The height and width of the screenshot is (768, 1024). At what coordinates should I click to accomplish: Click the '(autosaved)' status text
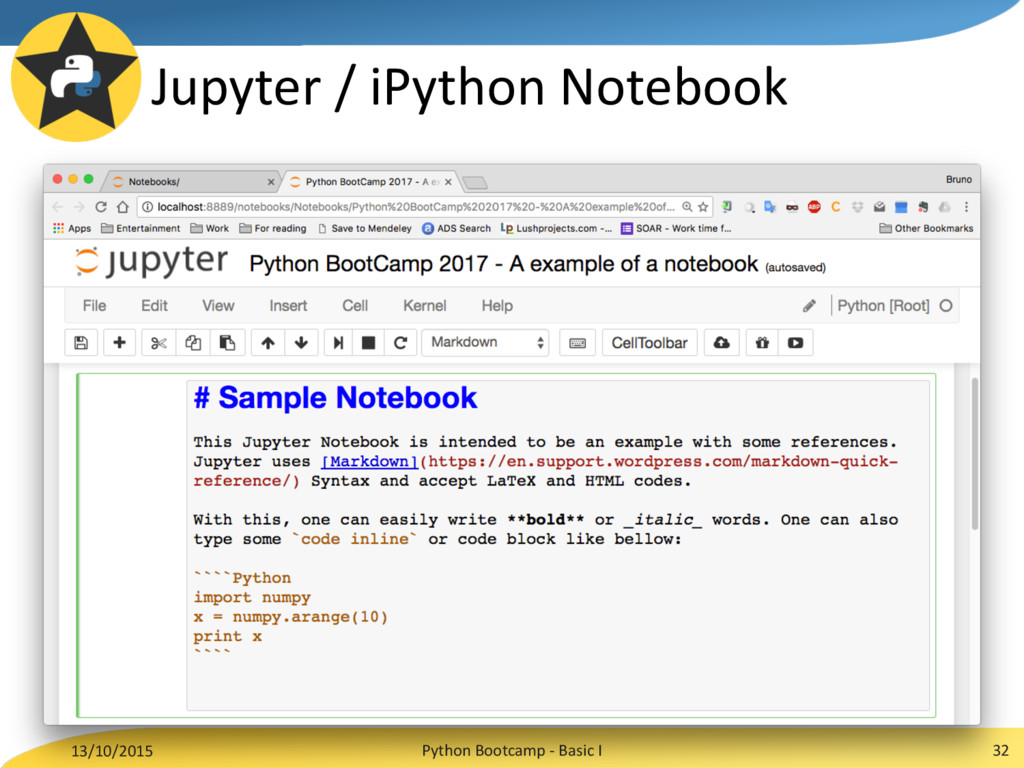[795, 267]
